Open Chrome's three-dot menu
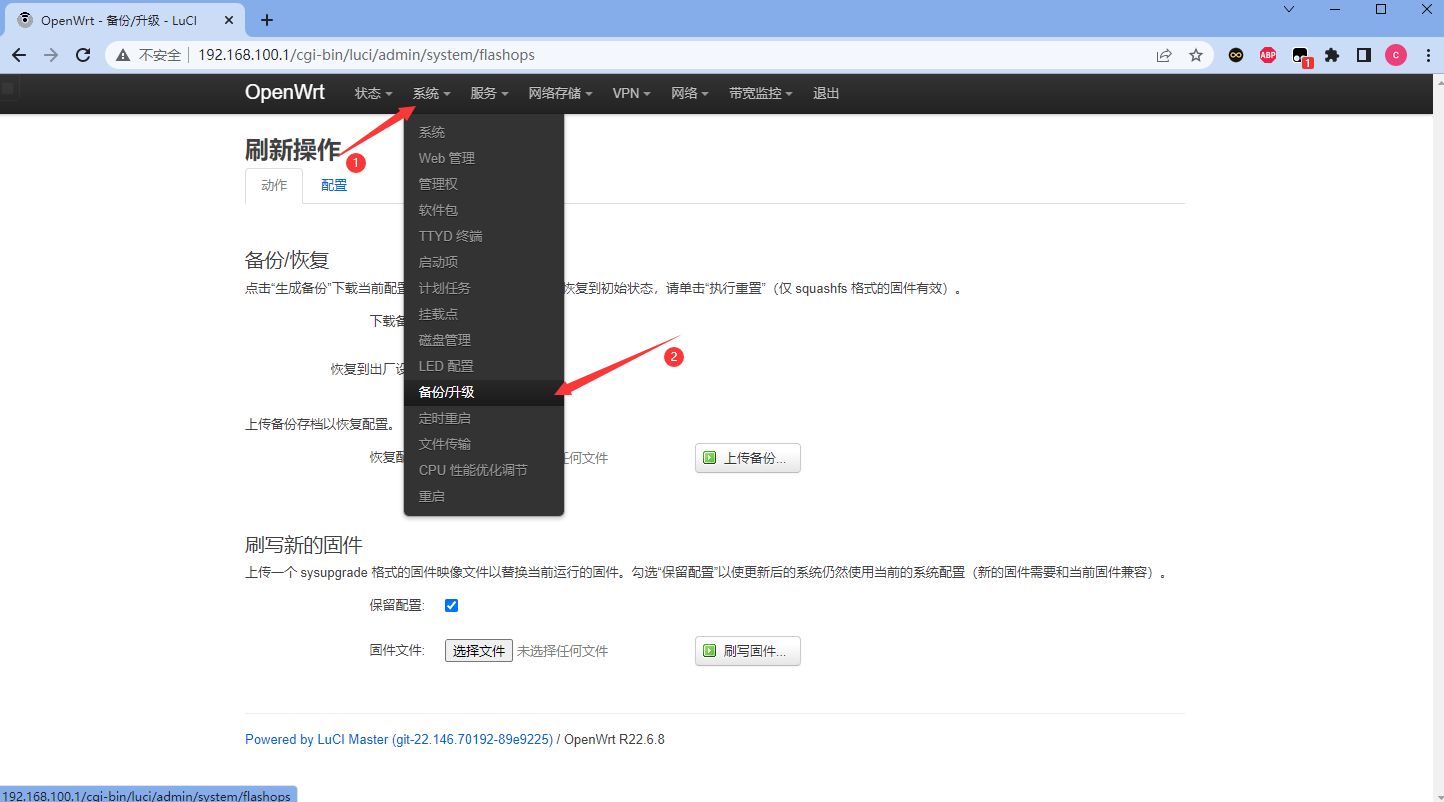 point(1427,55)
